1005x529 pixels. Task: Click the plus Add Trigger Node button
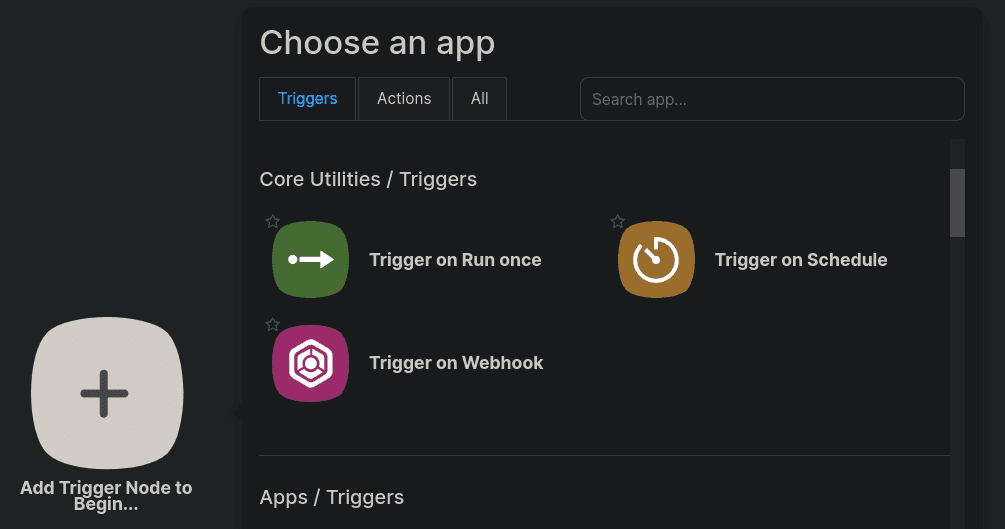107,393
